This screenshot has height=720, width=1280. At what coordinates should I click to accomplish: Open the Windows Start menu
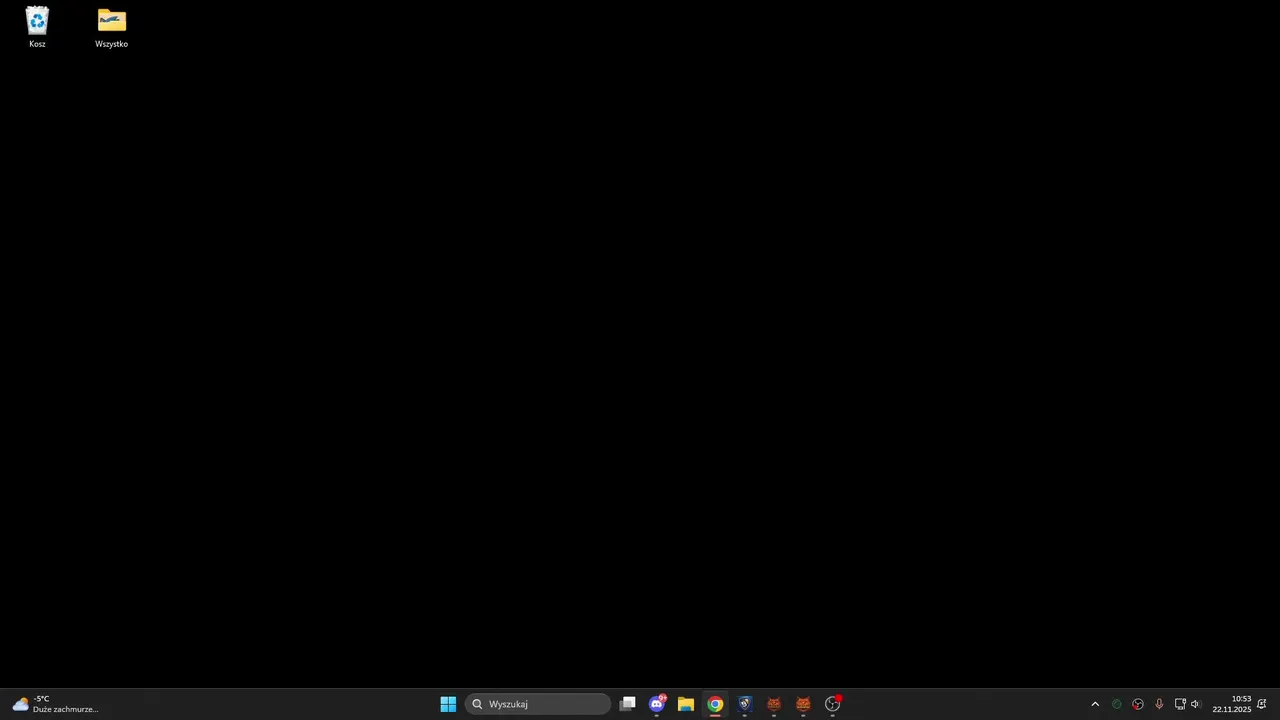pos(448,704)
